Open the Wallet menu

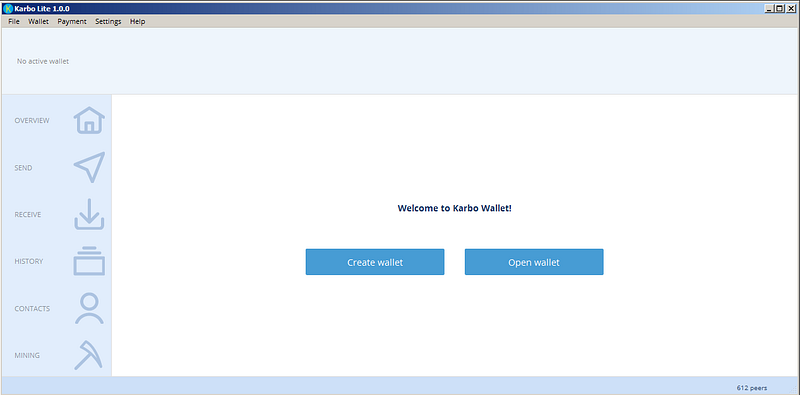tap(38, 21)
